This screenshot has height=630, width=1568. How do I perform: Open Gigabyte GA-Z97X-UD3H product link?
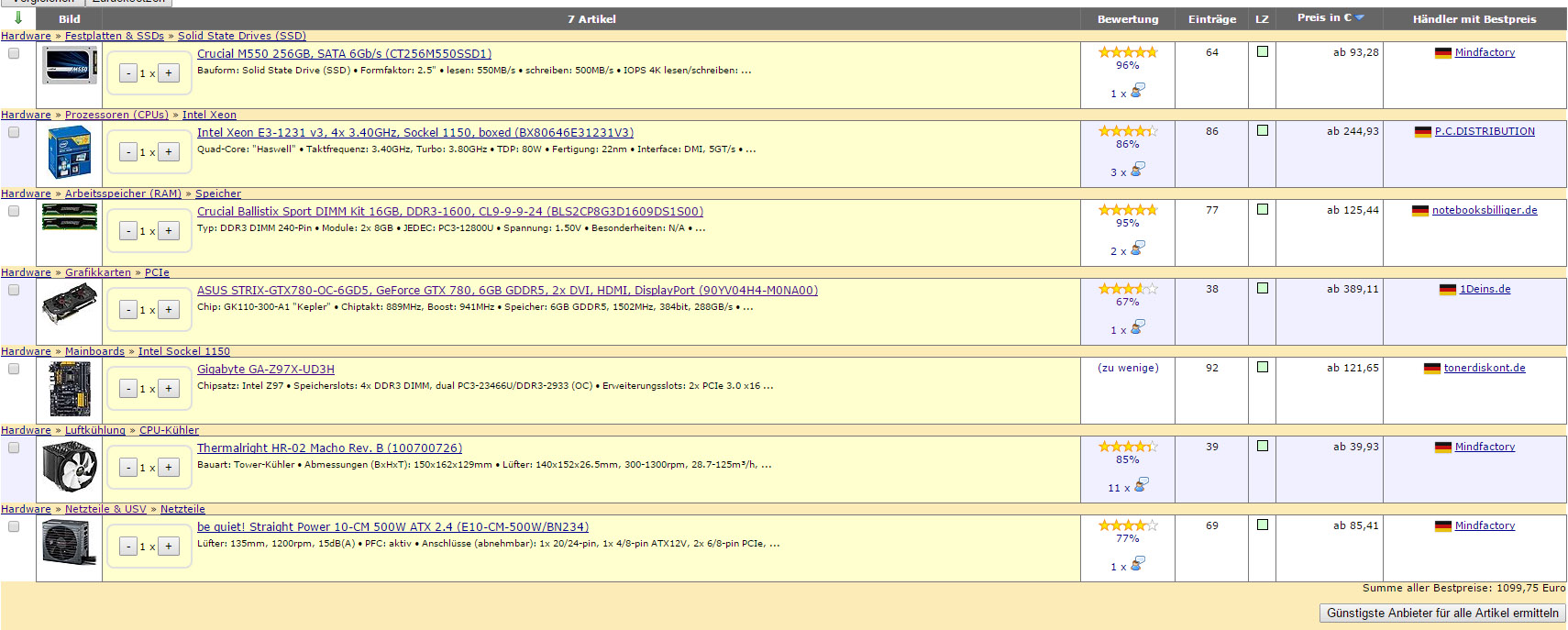tap(266, 370)
